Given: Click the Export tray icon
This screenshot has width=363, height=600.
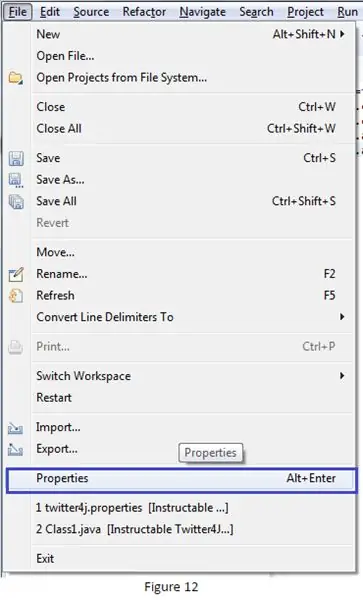Looking at the screenshot, I should coord(15,449).
